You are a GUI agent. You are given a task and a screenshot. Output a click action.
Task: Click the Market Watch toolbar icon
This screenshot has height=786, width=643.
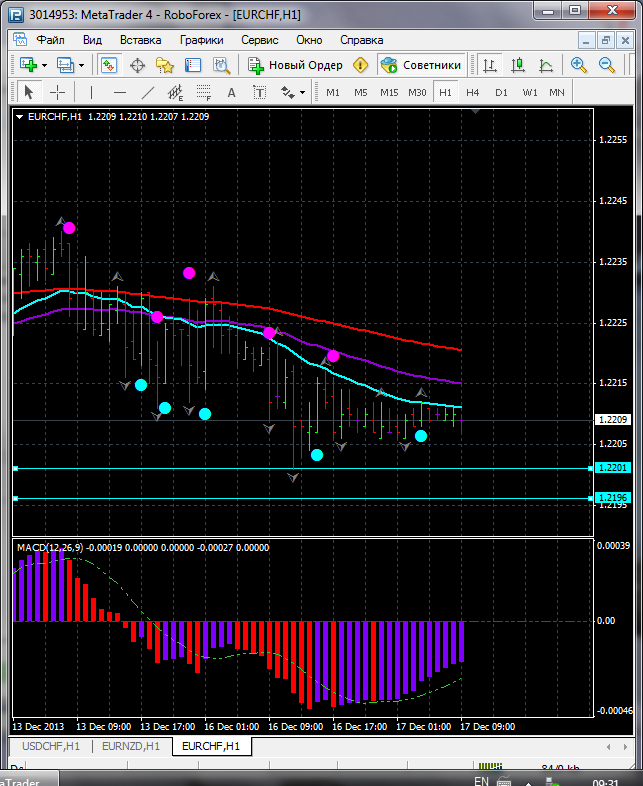pos(108,65)
